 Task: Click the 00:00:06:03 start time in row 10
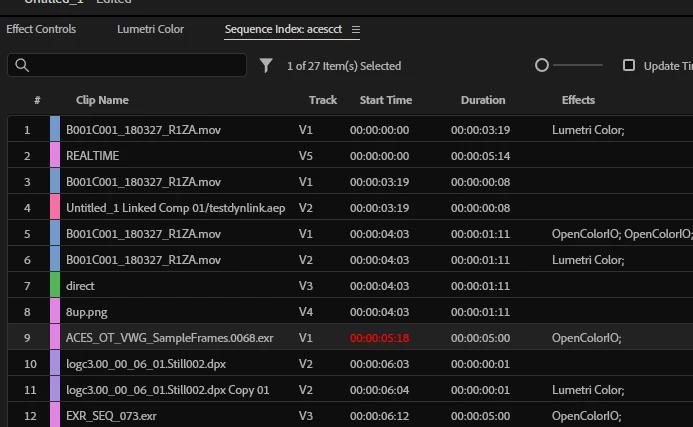380,364
